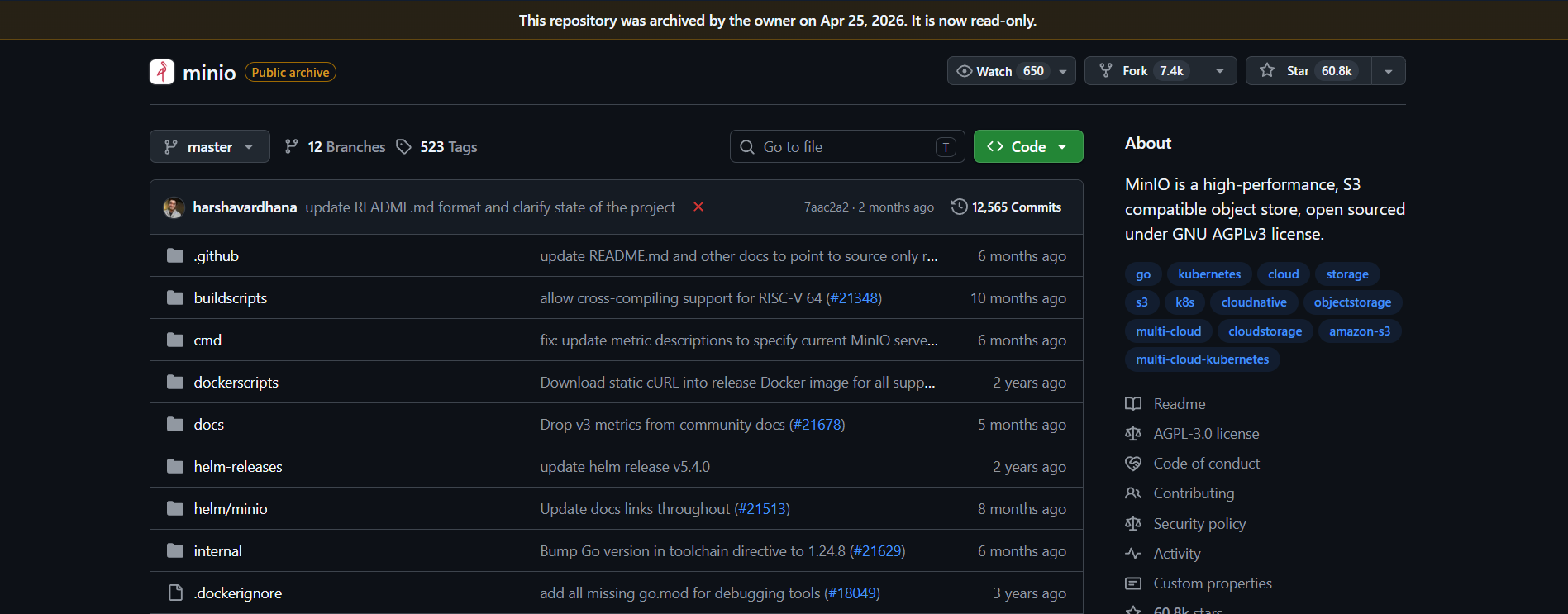Click the tag icon beside 523 Tags

coord(403,146)
